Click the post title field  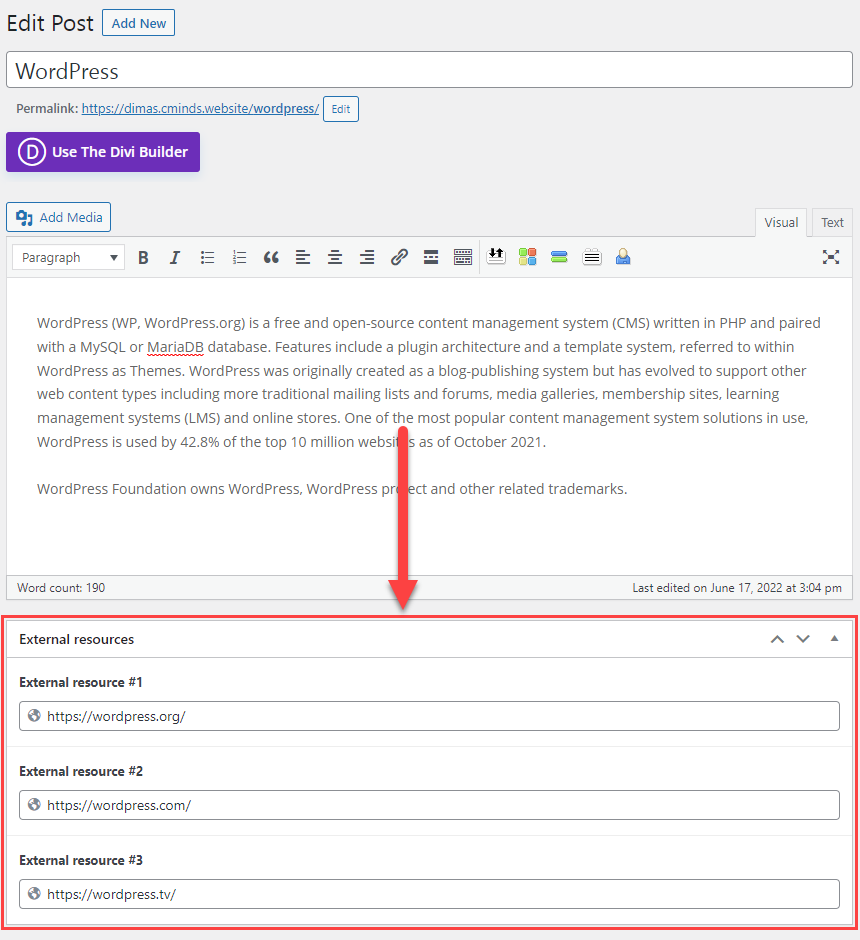(429, 70)
